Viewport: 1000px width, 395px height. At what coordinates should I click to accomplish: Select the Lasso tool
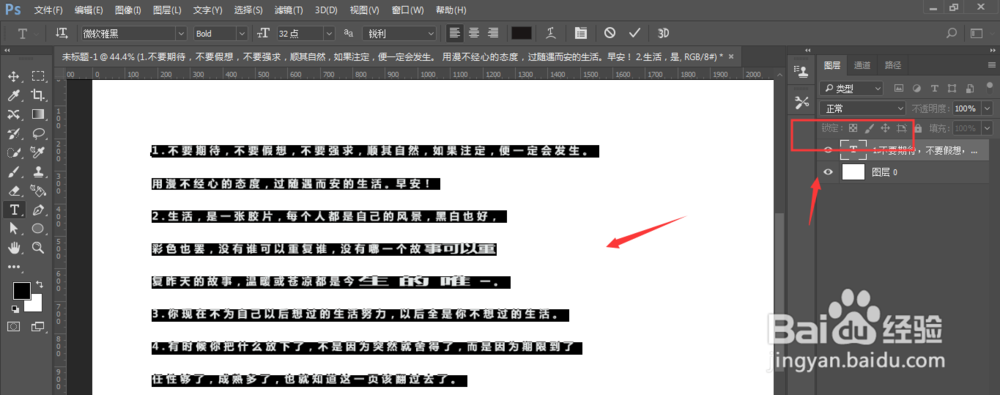point(38,134)
